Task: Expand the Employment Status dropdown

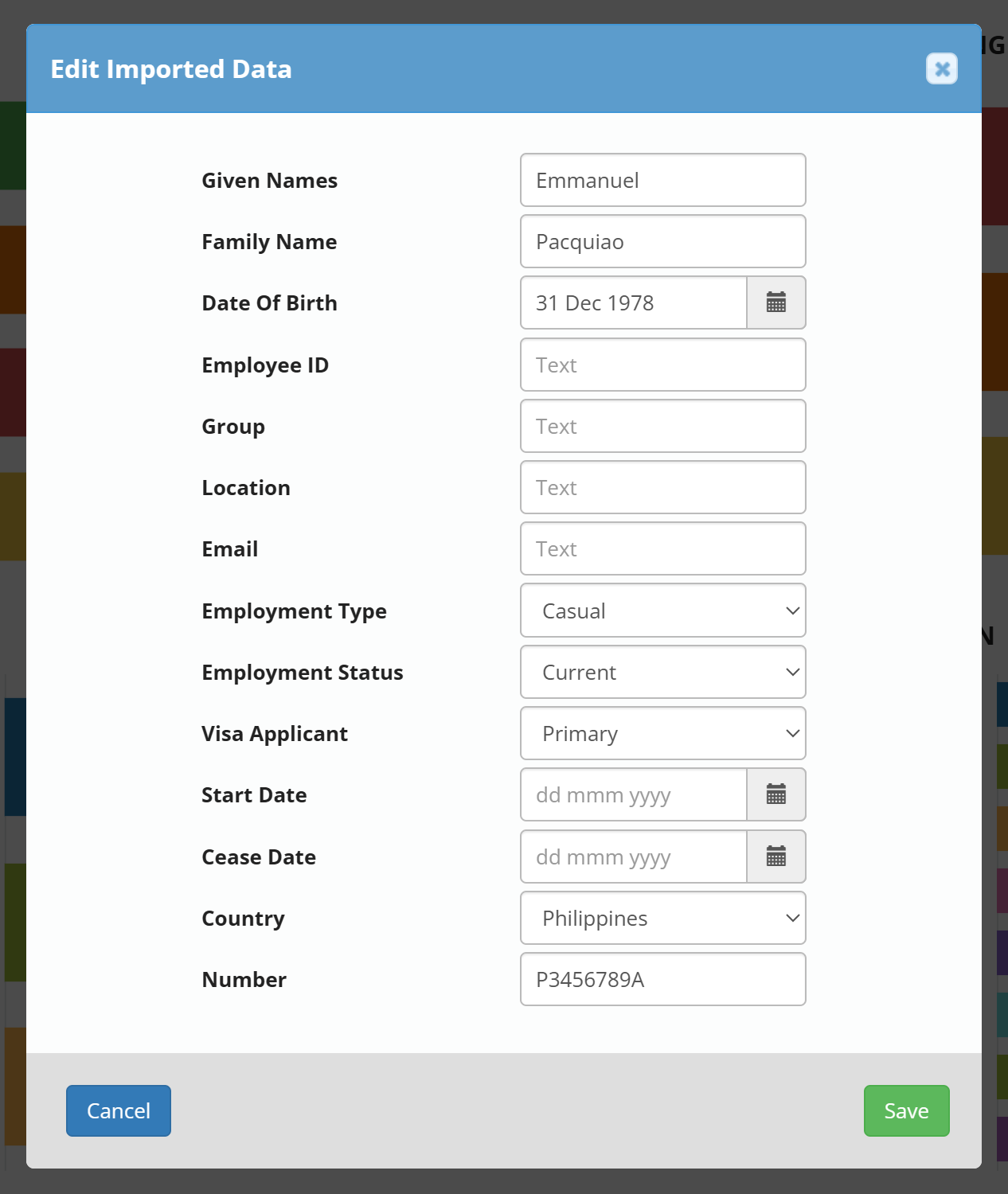Action: point(663,672)
